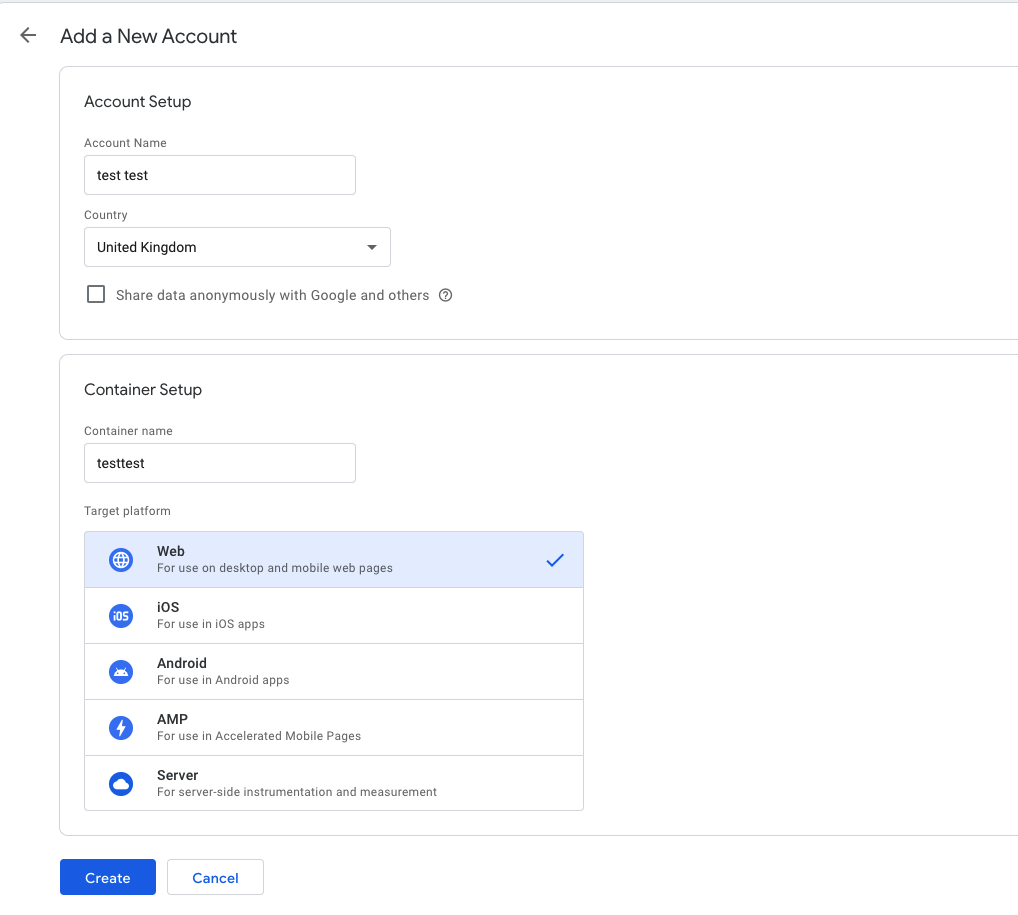Image resolution: width=1018 pixels, height=915 pixels.
Task: Click the iOS platform title text
Action: point(168,607)
